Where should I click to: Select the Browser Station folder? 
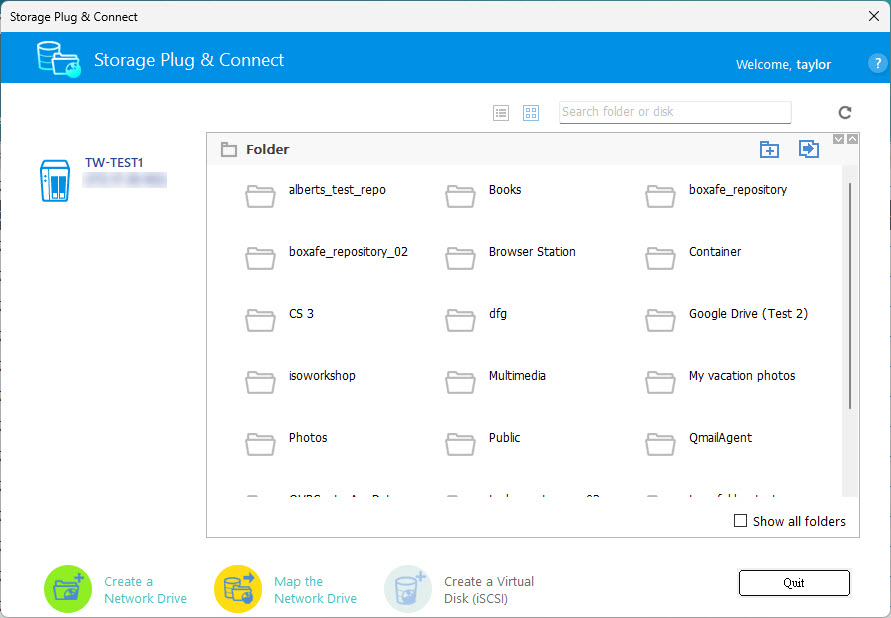(531, 253)
